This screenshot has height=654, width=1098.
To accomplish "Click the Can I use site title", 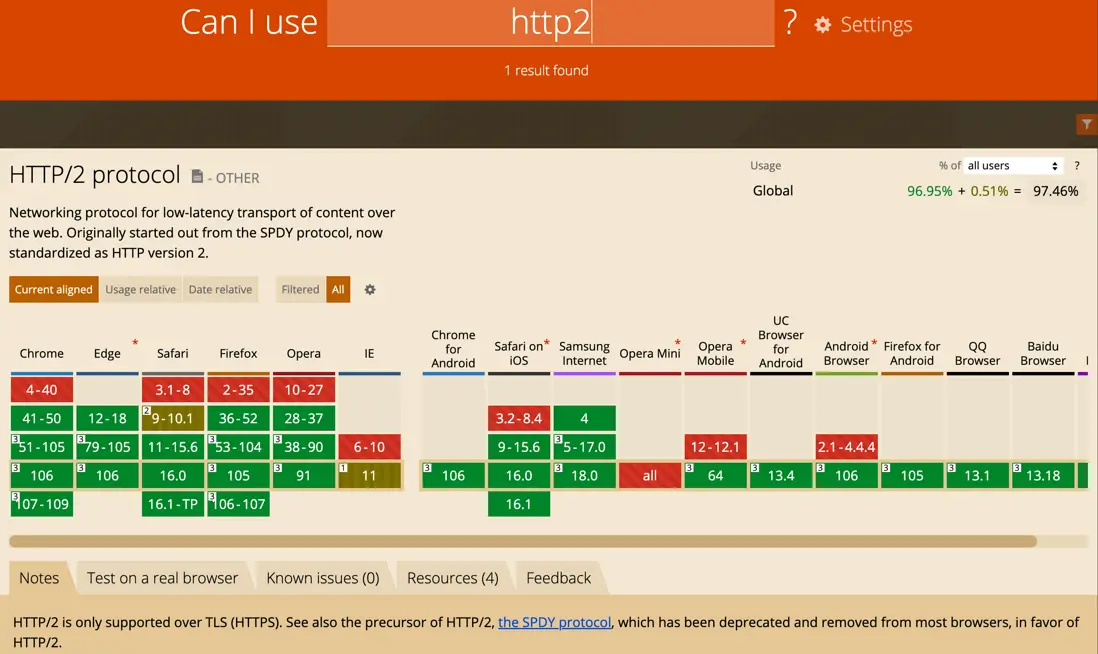I will coord(249,22).
